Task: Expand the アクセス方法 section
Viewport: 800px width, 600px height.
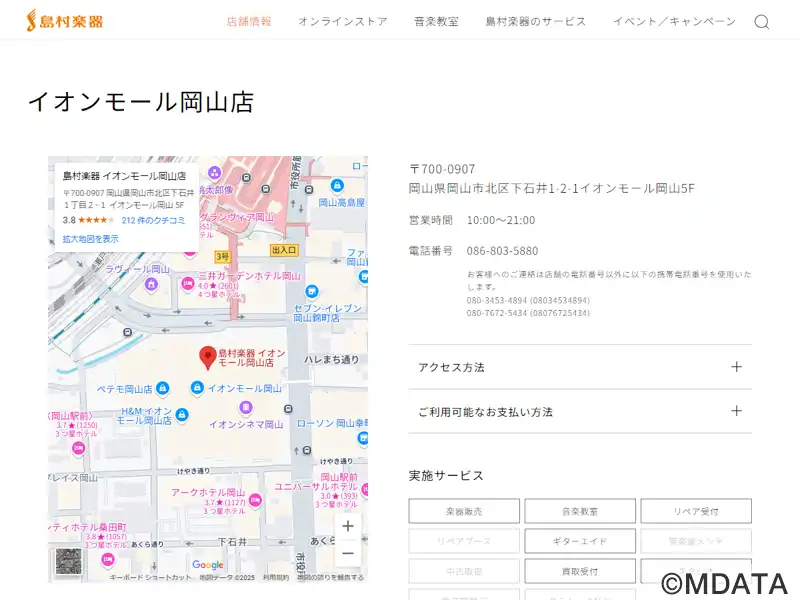Action: [x=580, y=367]
